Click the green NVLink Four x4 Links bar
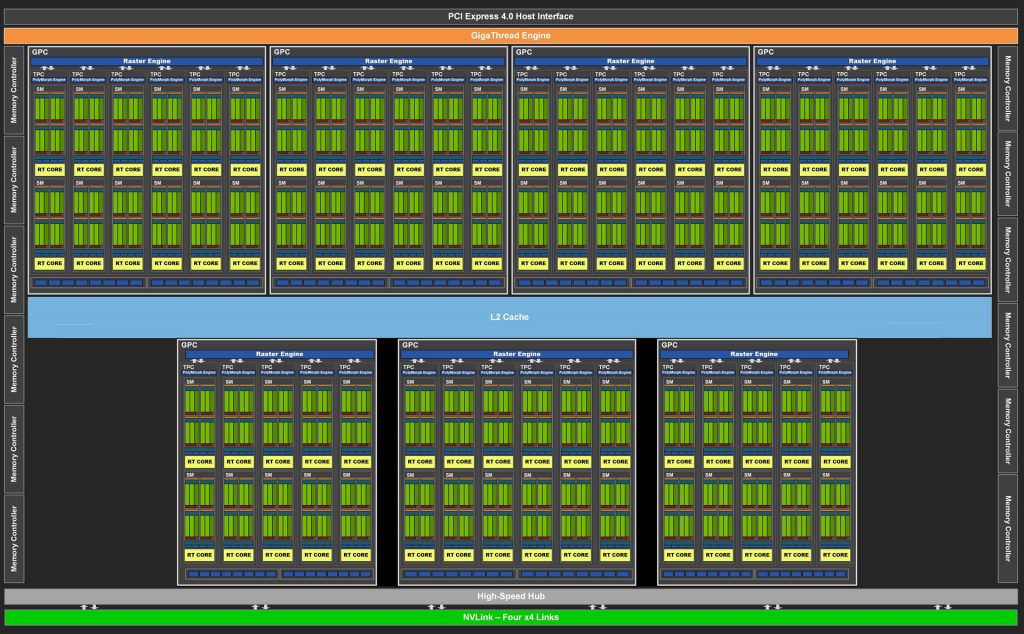The height and width of the screenshot is (634, 1024). [511, 617]
